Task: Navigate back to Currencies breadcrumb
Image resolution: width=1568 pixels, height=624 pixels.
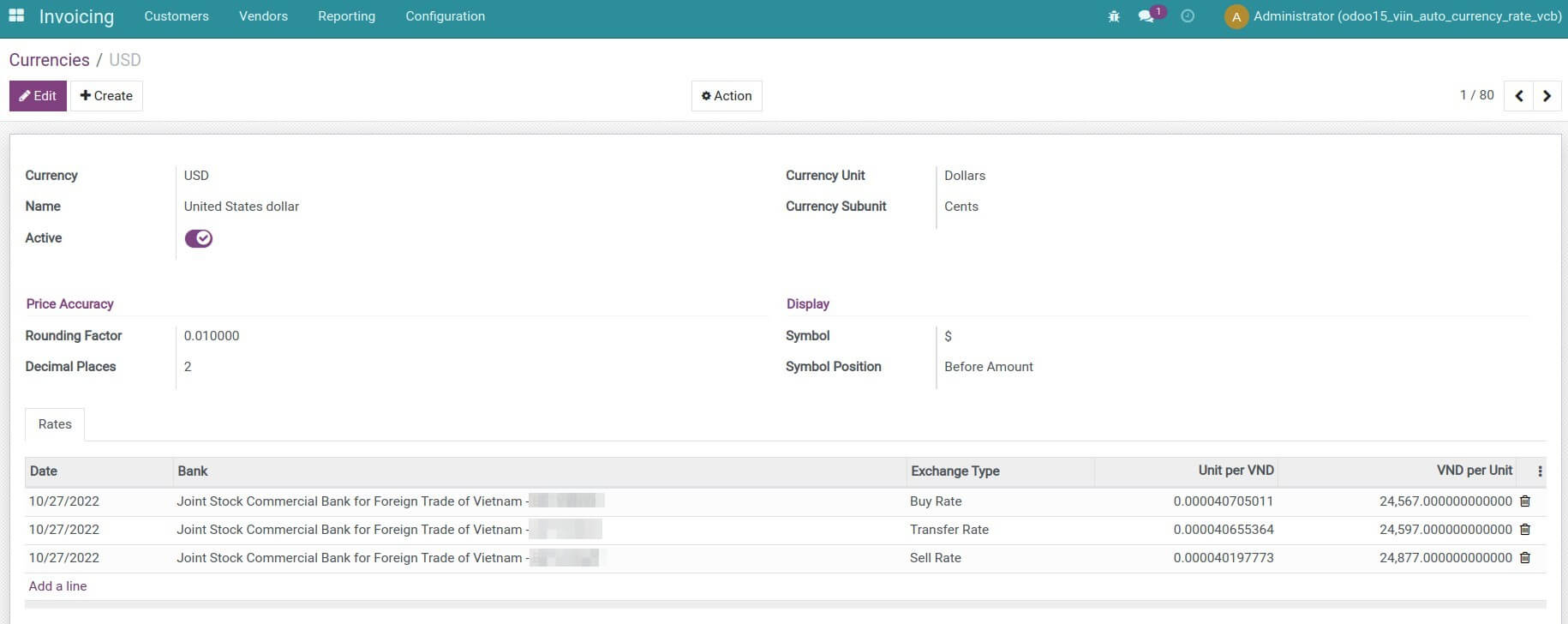Action: click(x=49, y=60)
